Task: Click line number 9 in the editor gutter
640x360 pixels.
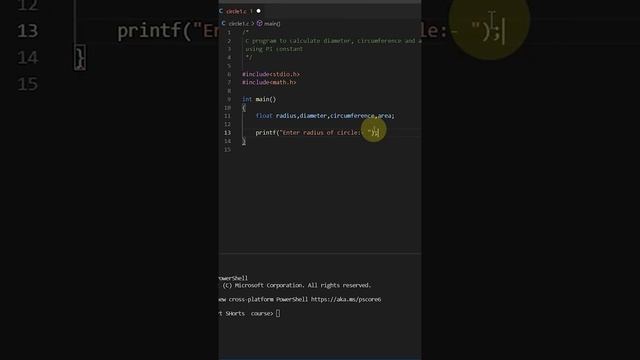Action: tap(229, 99)
